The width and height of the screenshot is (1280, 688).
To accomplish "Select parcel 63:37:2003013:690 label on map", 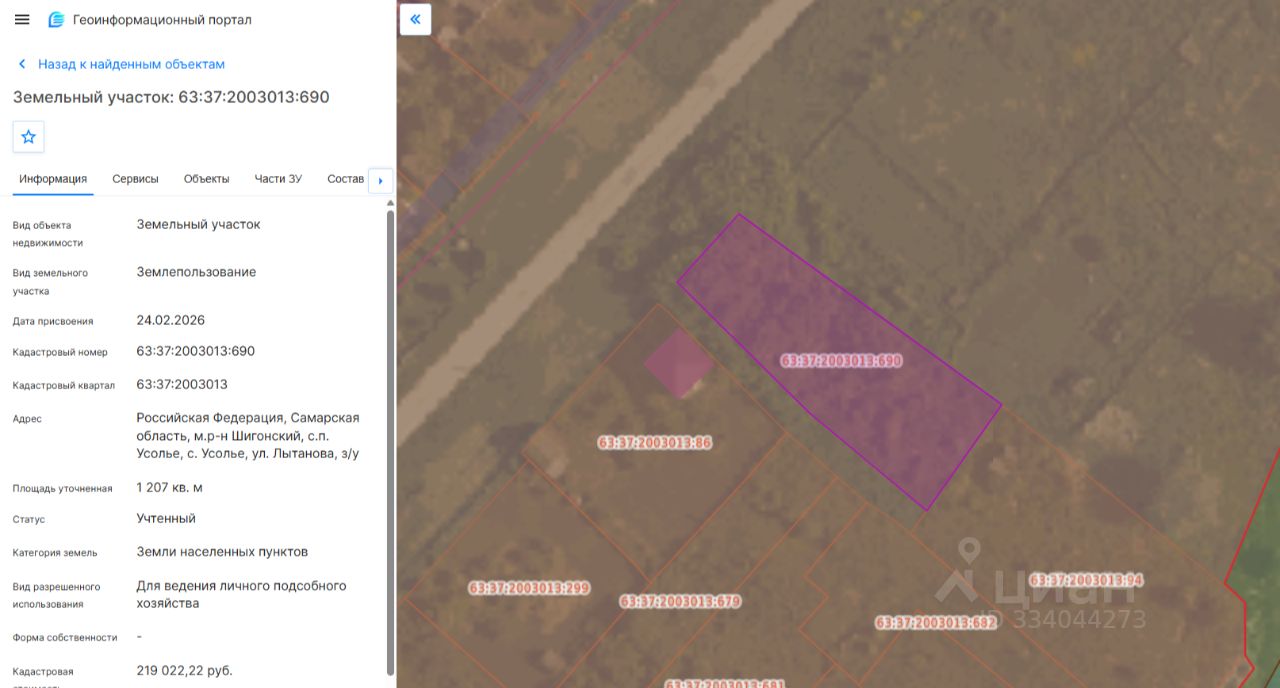I will pyautogui.click(x=841, y=361).
